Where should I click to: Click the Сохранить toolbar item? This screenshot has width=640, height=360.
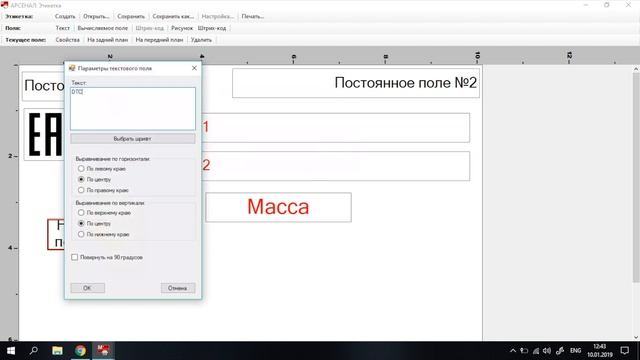pyautogui.click(x=131, y=16)
